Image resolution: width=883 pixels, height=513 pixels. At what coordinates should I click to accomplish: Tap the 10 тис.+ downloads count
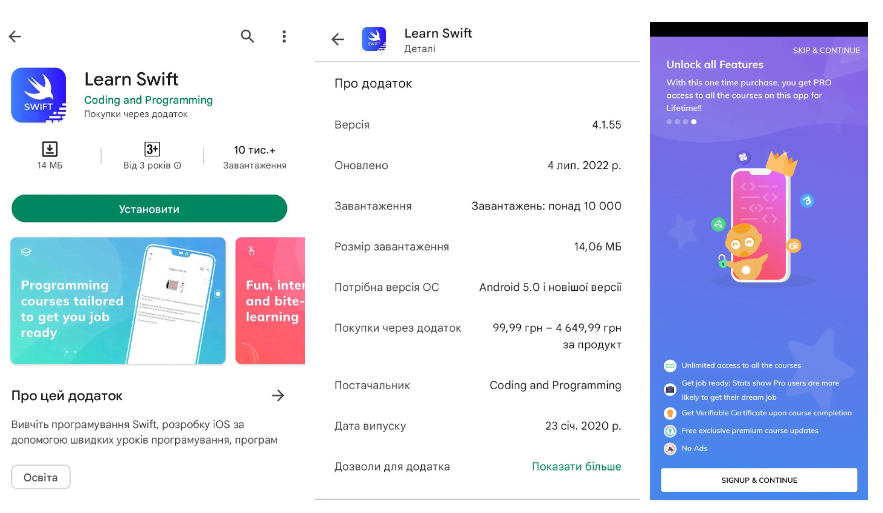pyautogui.click(x=255, y=150)
